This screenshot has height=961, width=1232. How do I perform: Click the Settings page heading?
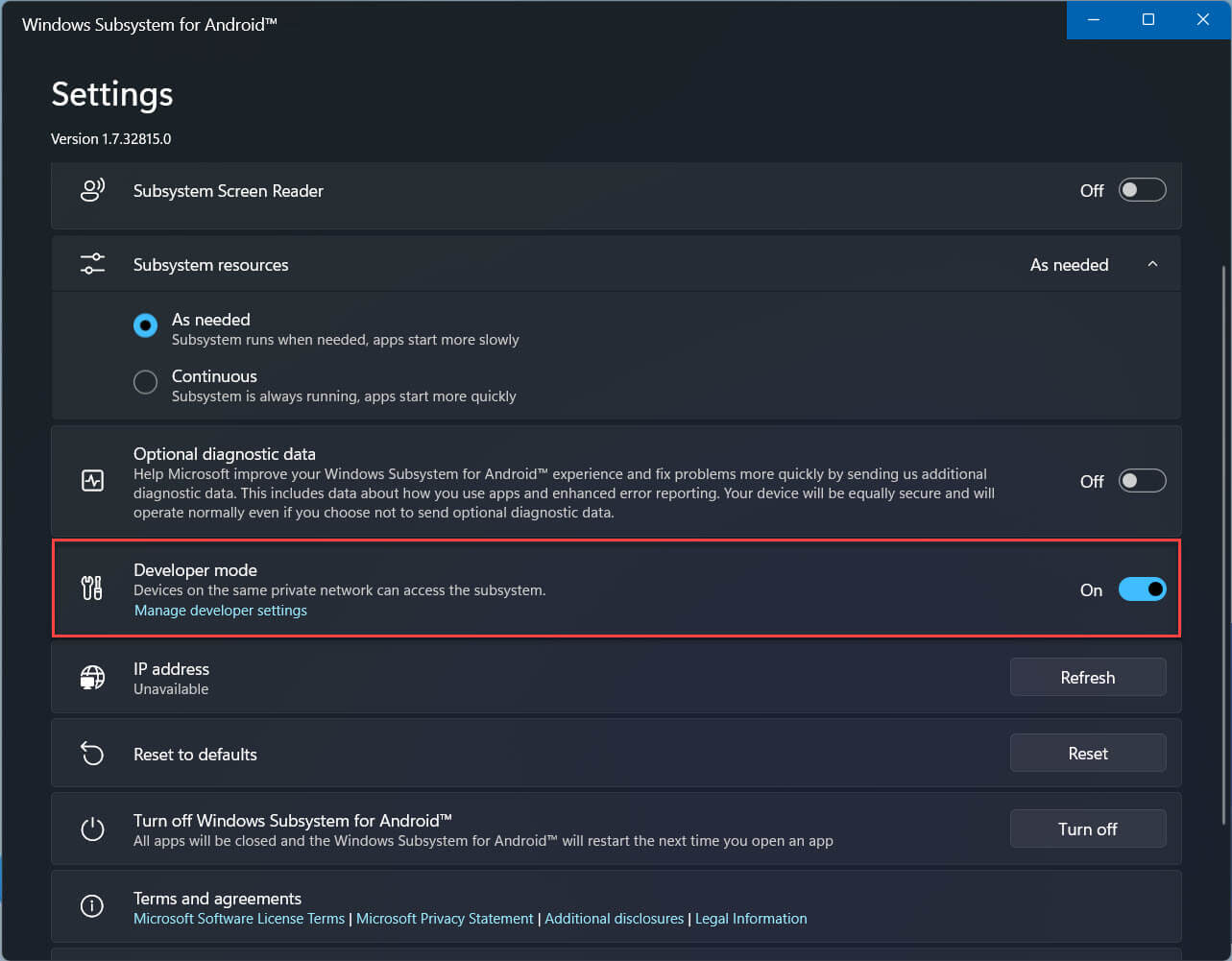(x=112, y=94)
